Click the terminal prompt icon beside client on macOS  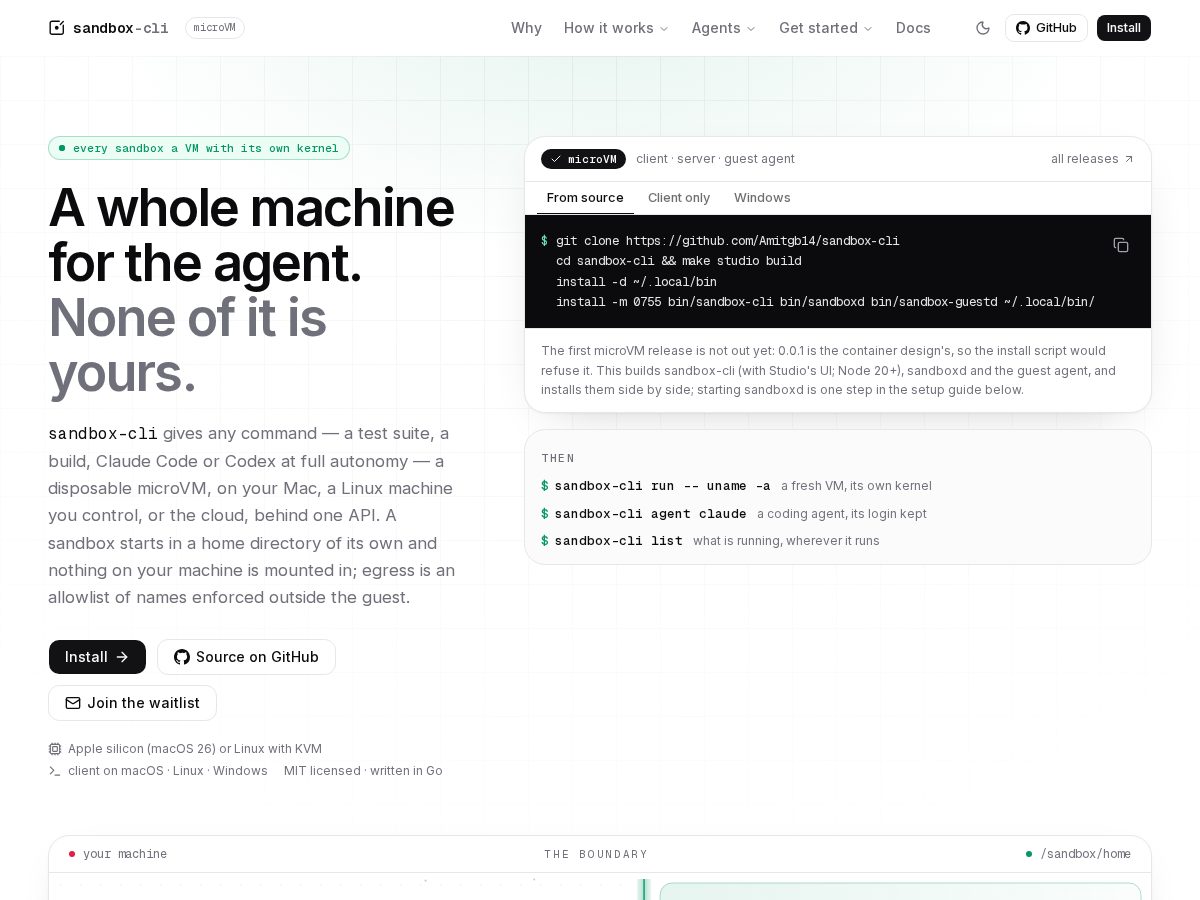click(55, 771)
